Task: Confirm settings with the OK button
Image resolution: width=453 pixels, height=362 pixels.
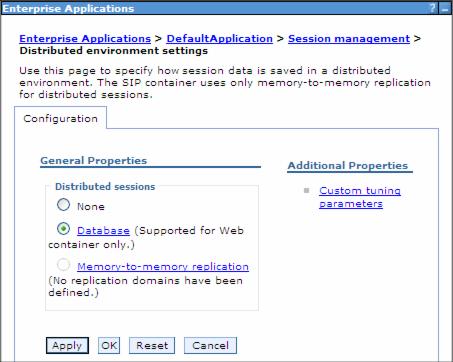Action: pos(109,345)
